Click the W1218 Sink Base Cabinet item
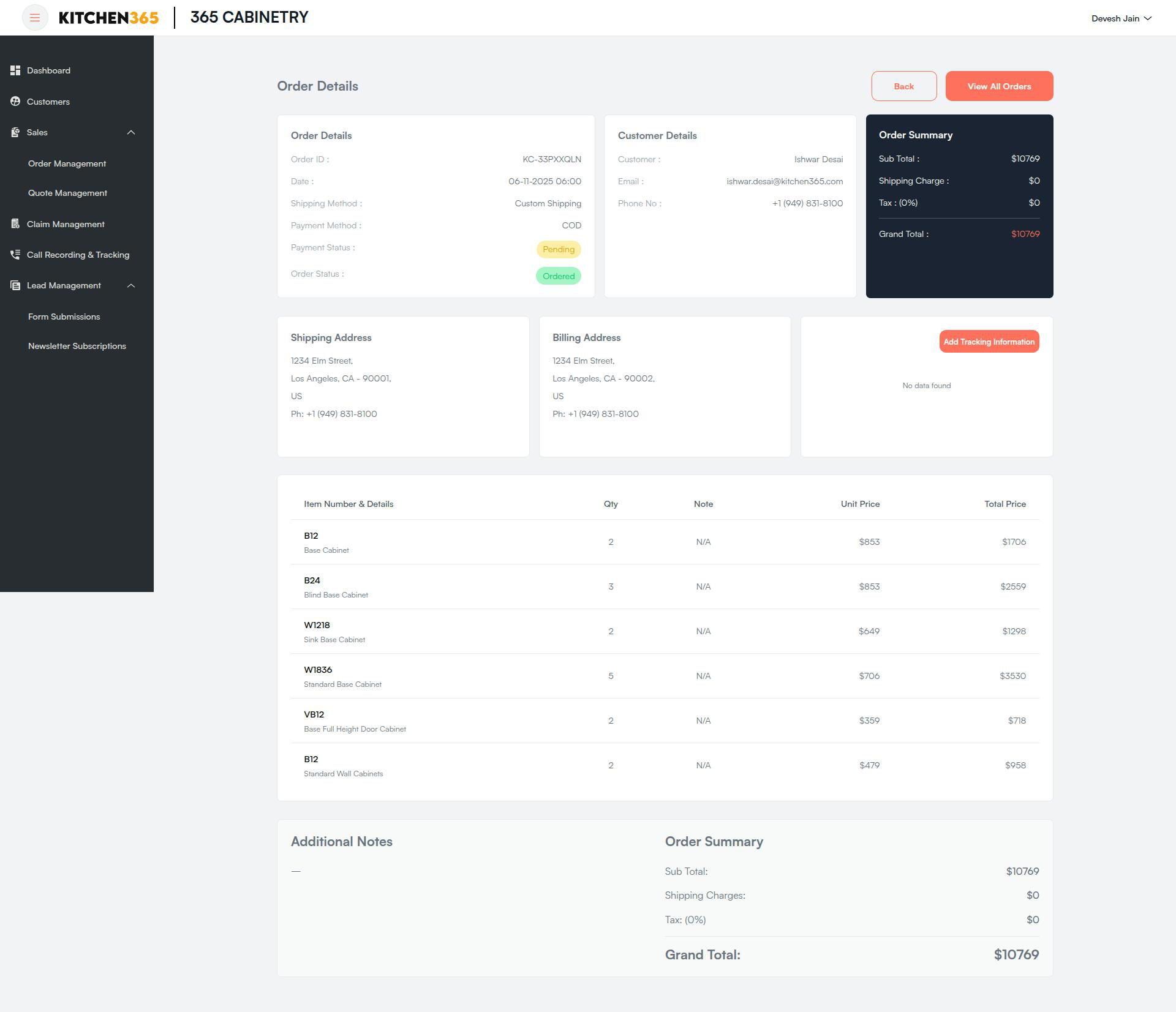The height and width of the screenshot is (1012, 1176). [665, 631]
